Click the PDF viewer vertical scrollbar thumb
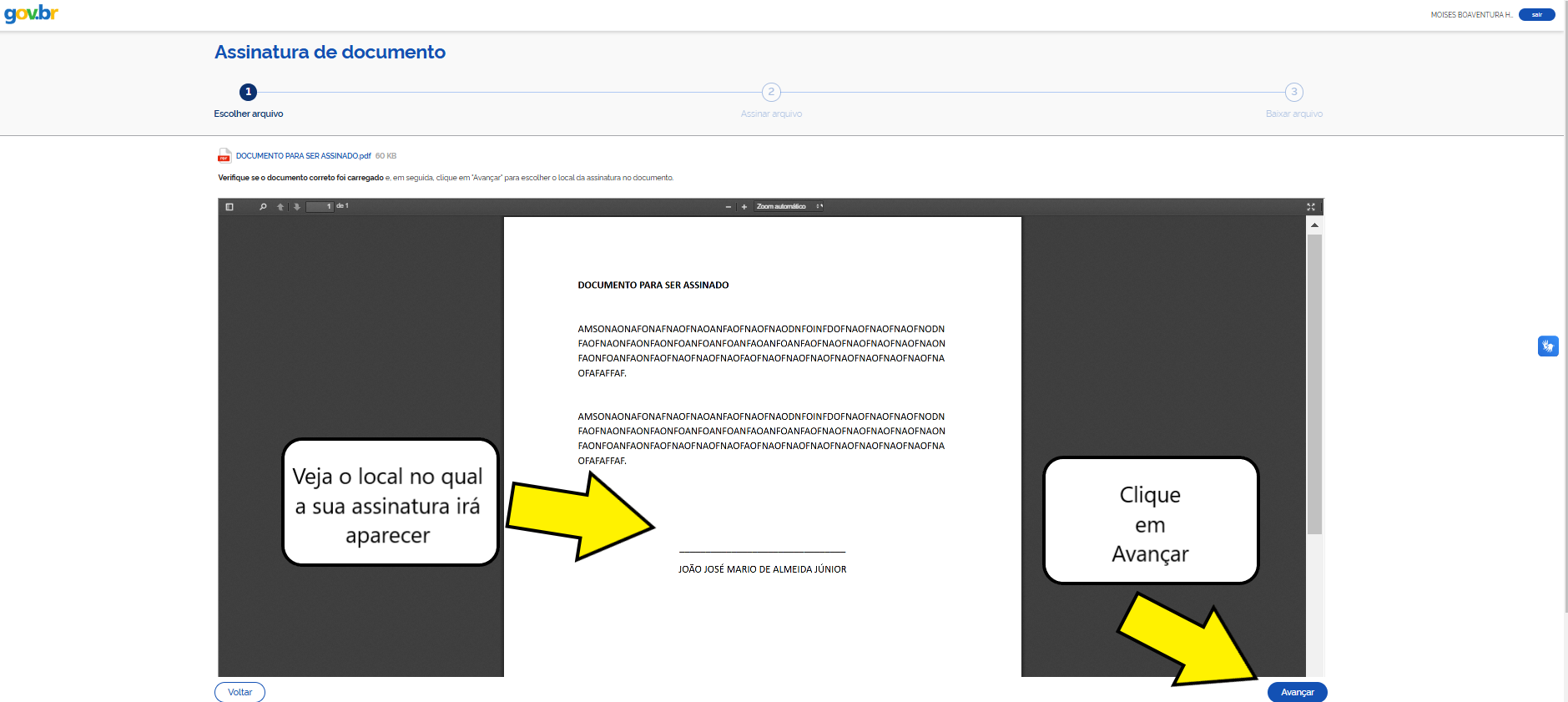The image size is (1568, 702). (x=1314, y=384)
